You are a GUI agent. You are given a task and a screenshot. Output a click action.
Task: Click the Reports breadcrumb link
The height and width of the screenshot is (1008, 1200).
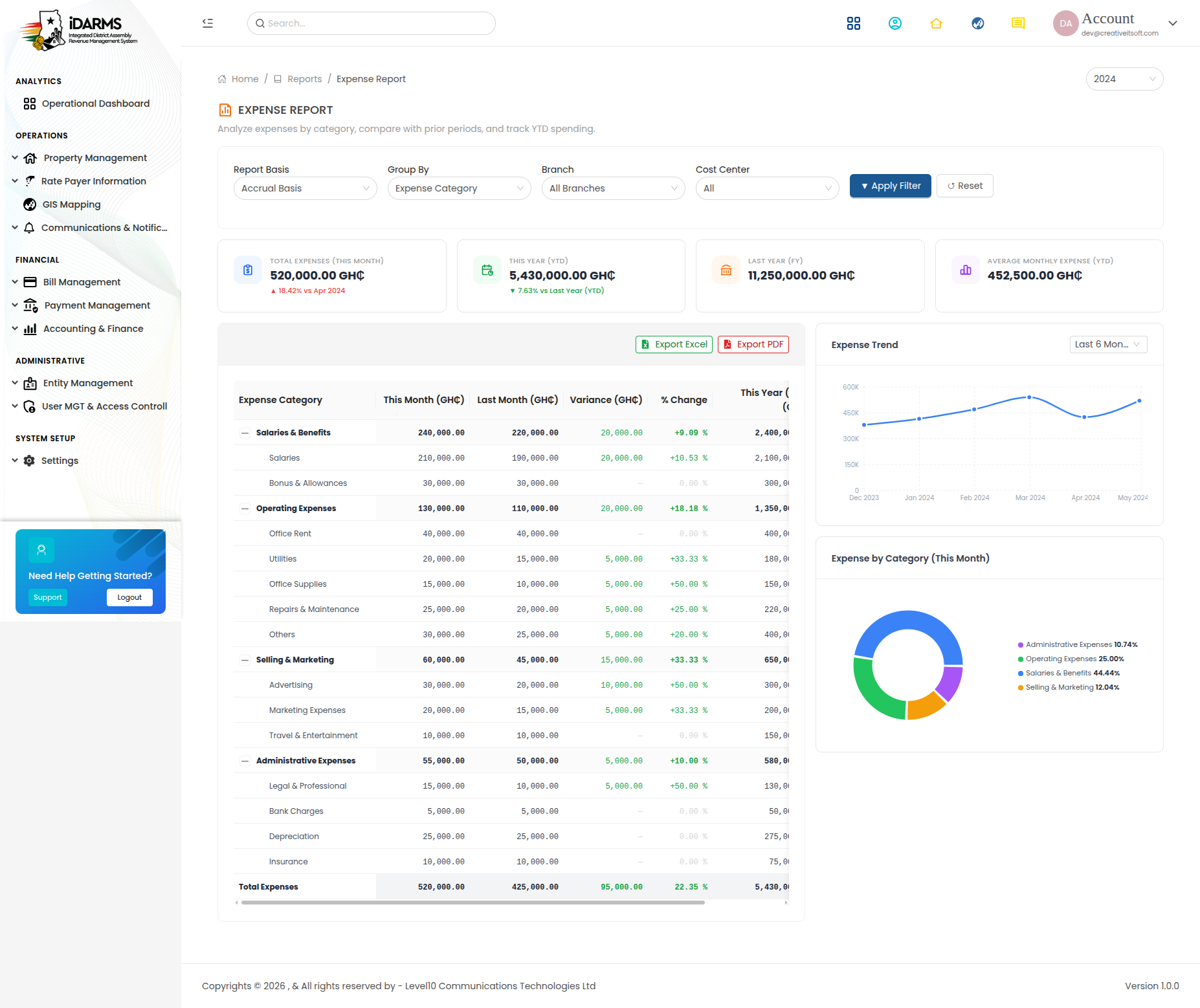coord(305,79)
